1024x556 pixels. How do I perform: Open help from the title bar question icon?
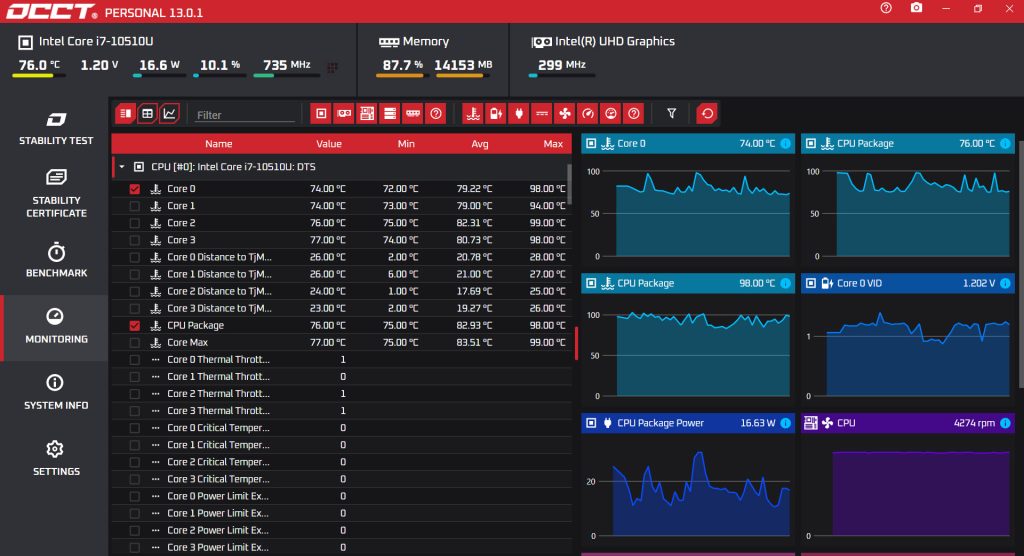[886, 8]
